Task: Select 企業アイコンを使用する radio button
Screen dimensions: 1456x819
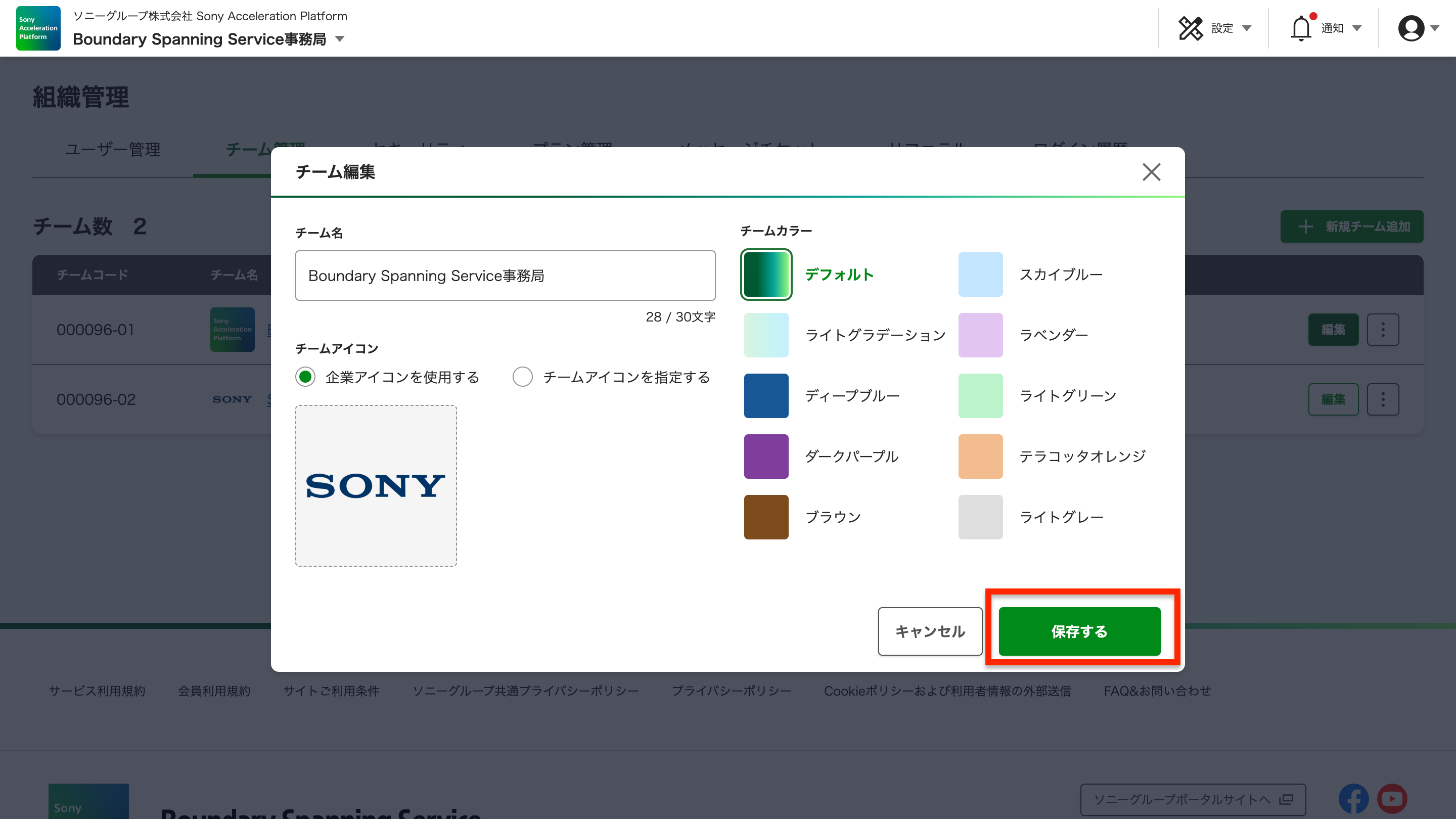Action: pos(305,377)
